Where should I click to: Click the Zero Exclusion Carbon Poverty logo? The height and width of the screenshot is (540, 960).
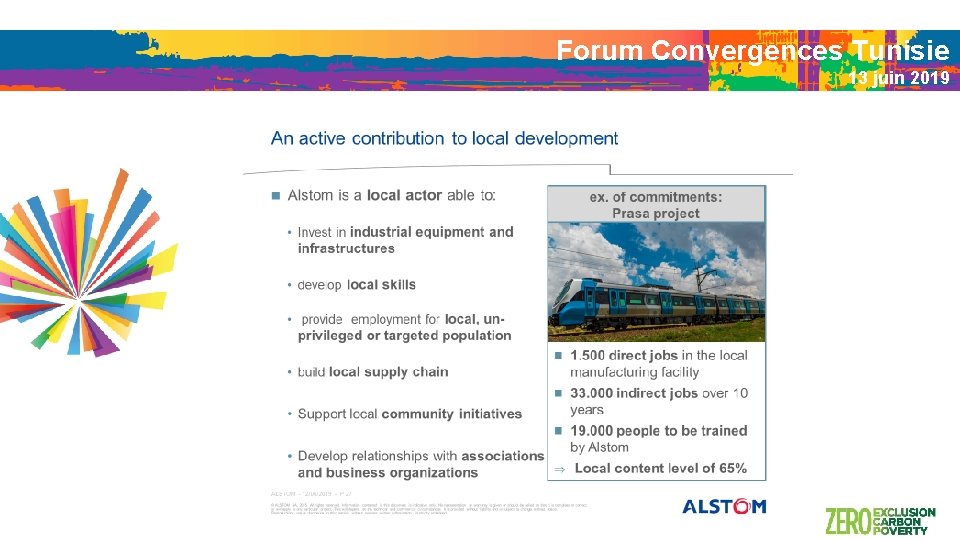[x=880, y=521]
